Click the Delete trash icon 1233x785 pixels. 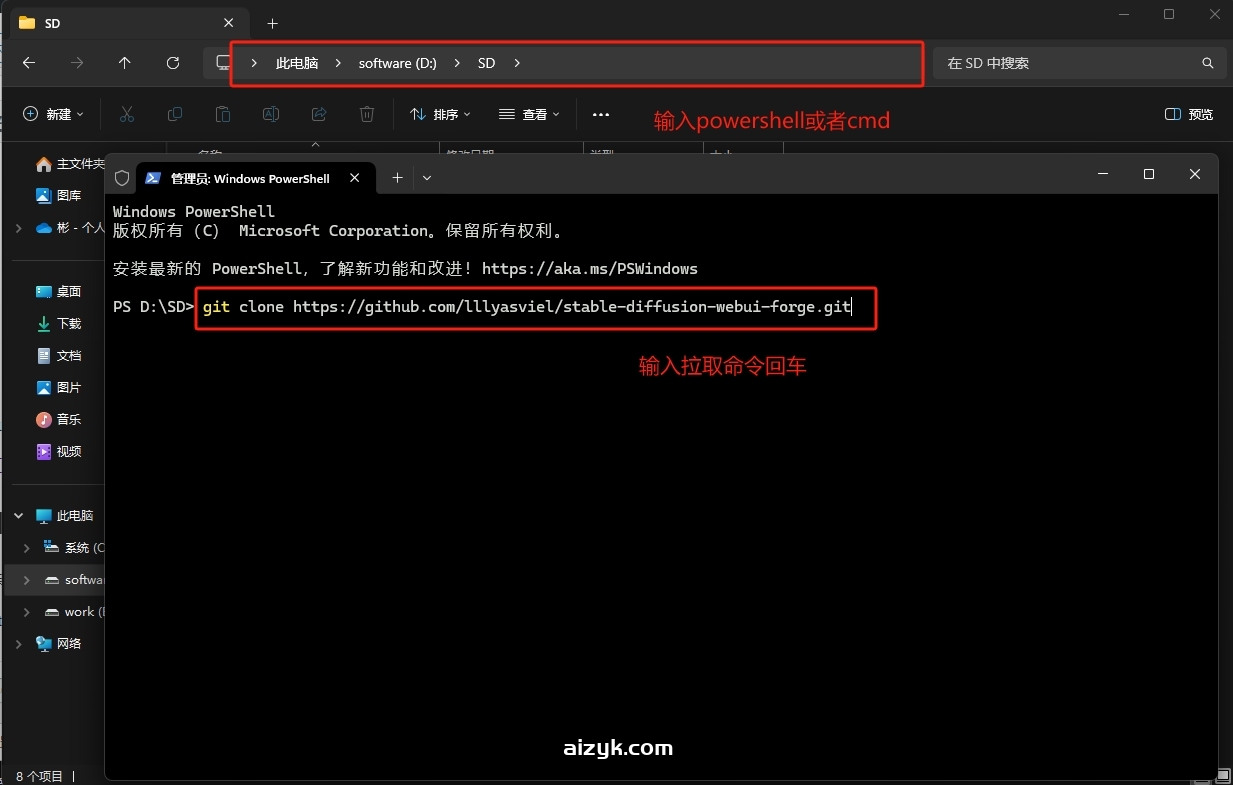coord(366,114)
